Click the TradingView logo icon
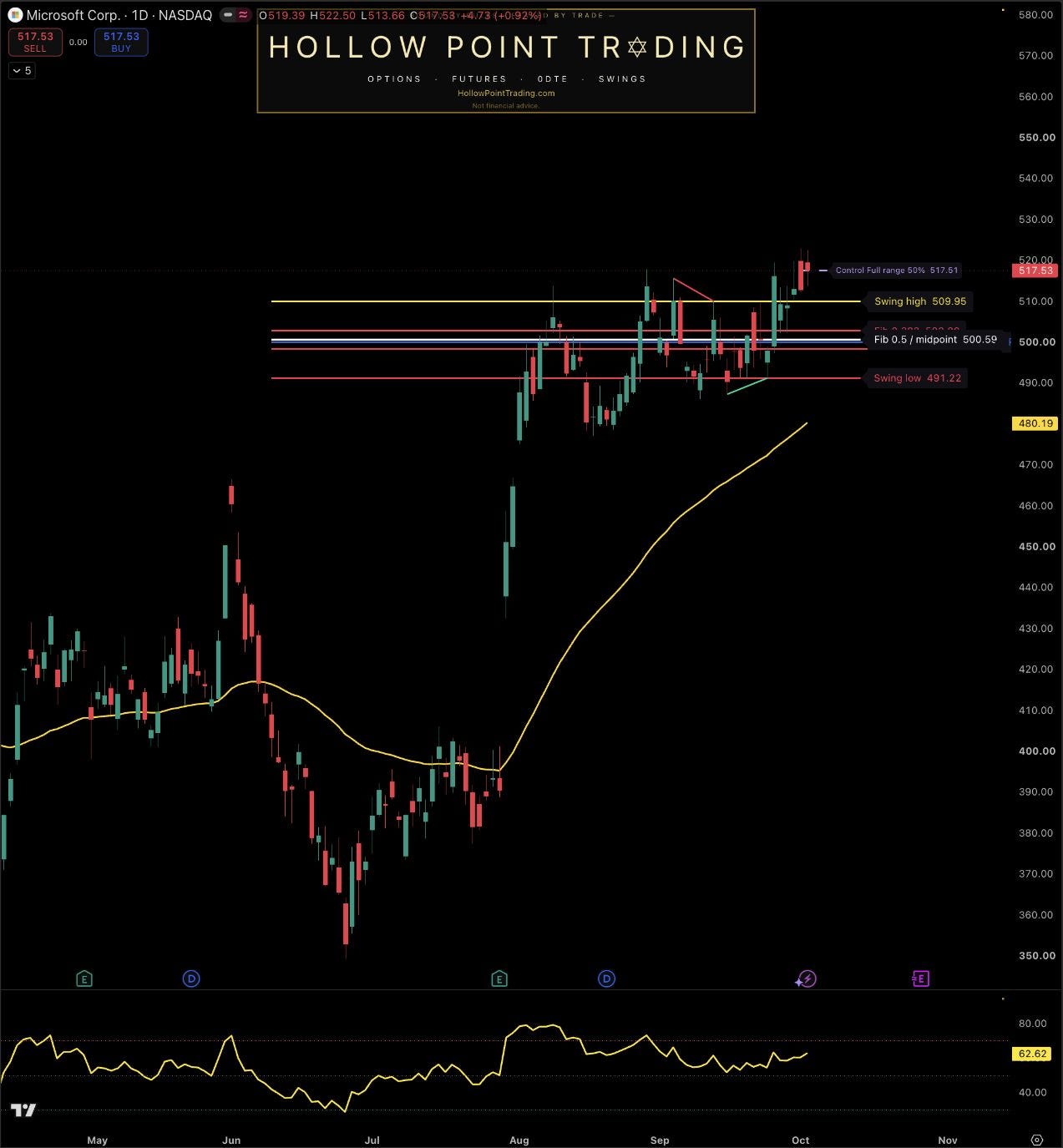1063x1148 pixels. pos(23,1110)
